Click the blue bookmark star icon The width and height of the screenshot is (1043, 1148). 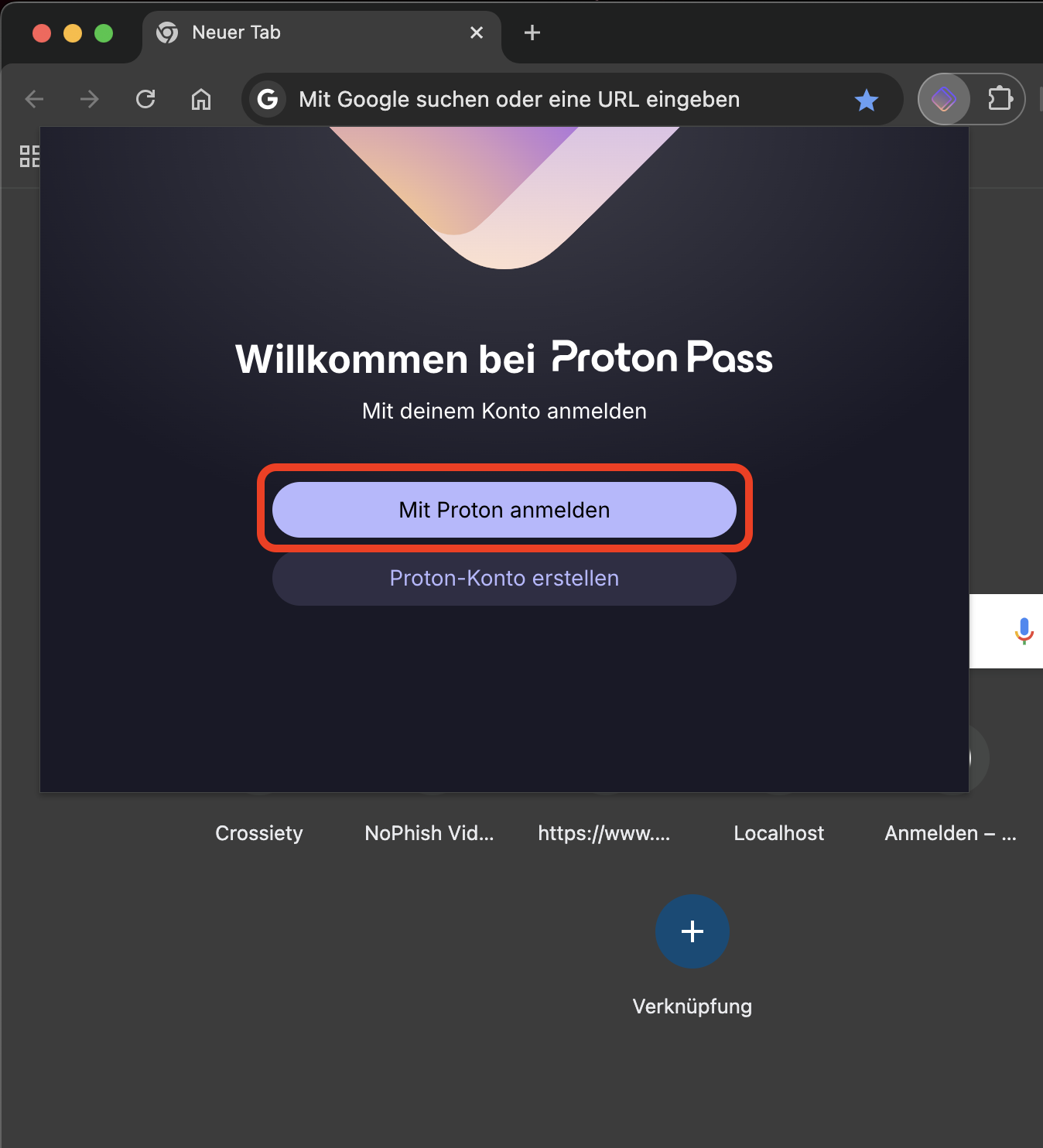867,100
